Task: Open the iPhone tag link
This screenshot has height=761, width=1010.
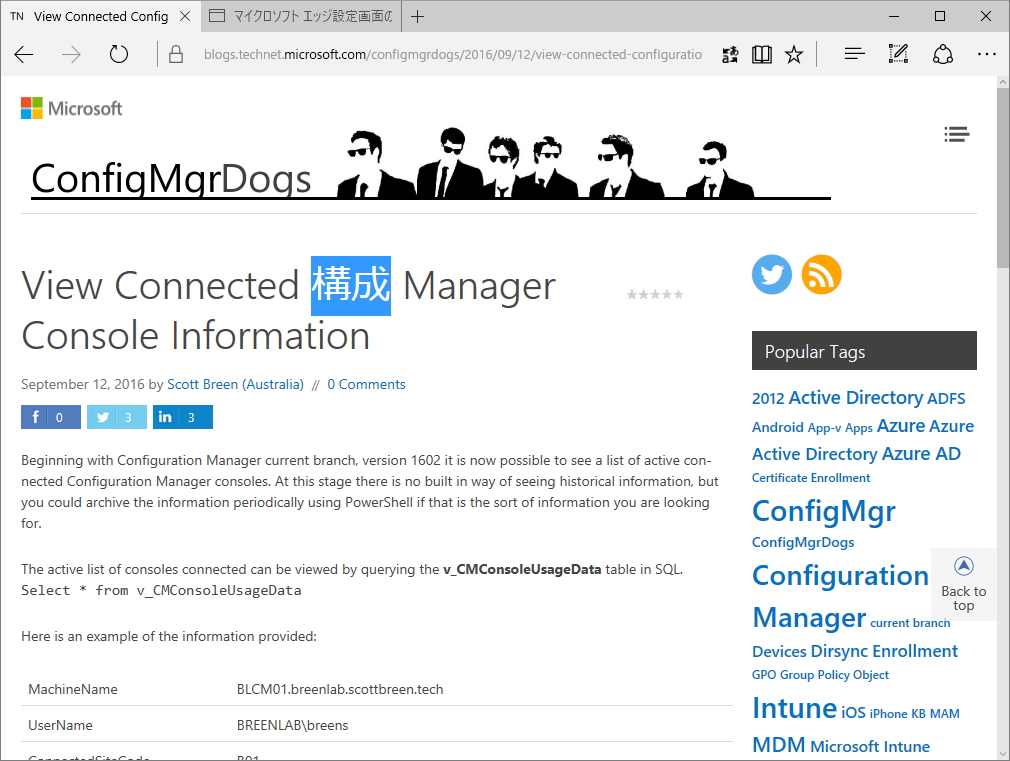Action: (888, 713)
